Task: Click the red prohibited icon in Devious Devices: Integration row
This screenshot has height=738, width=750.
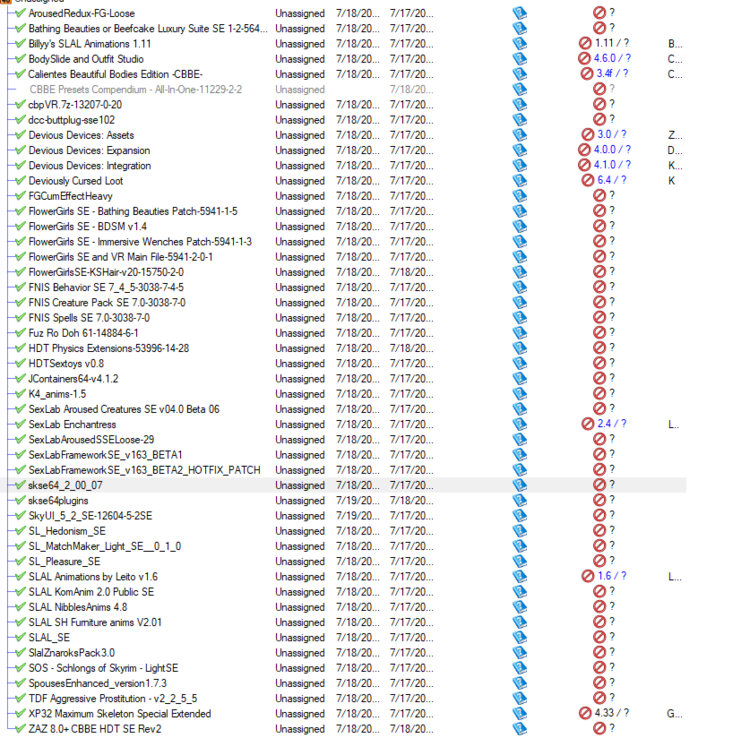Action: [584, 165]
